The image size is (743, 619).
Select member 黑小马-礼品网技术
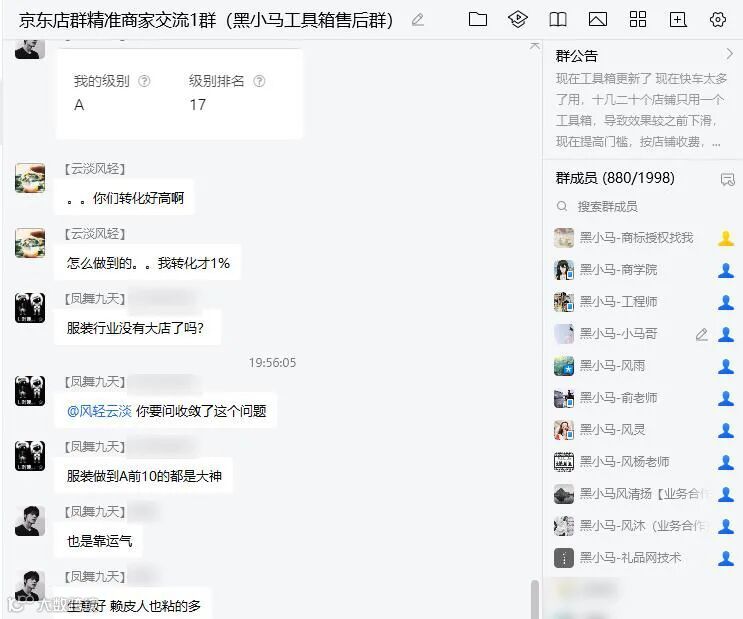click(643, 558)
